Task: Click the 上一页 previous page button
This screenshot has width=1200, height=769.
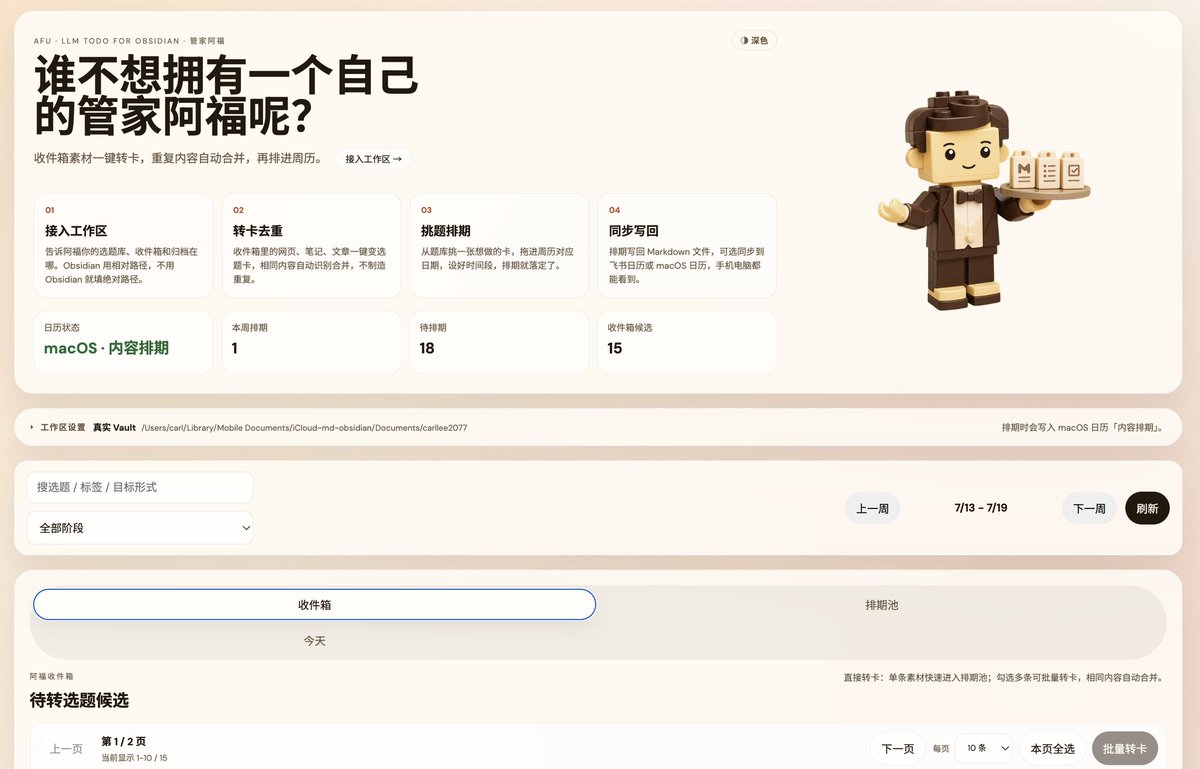Action: 66,749
